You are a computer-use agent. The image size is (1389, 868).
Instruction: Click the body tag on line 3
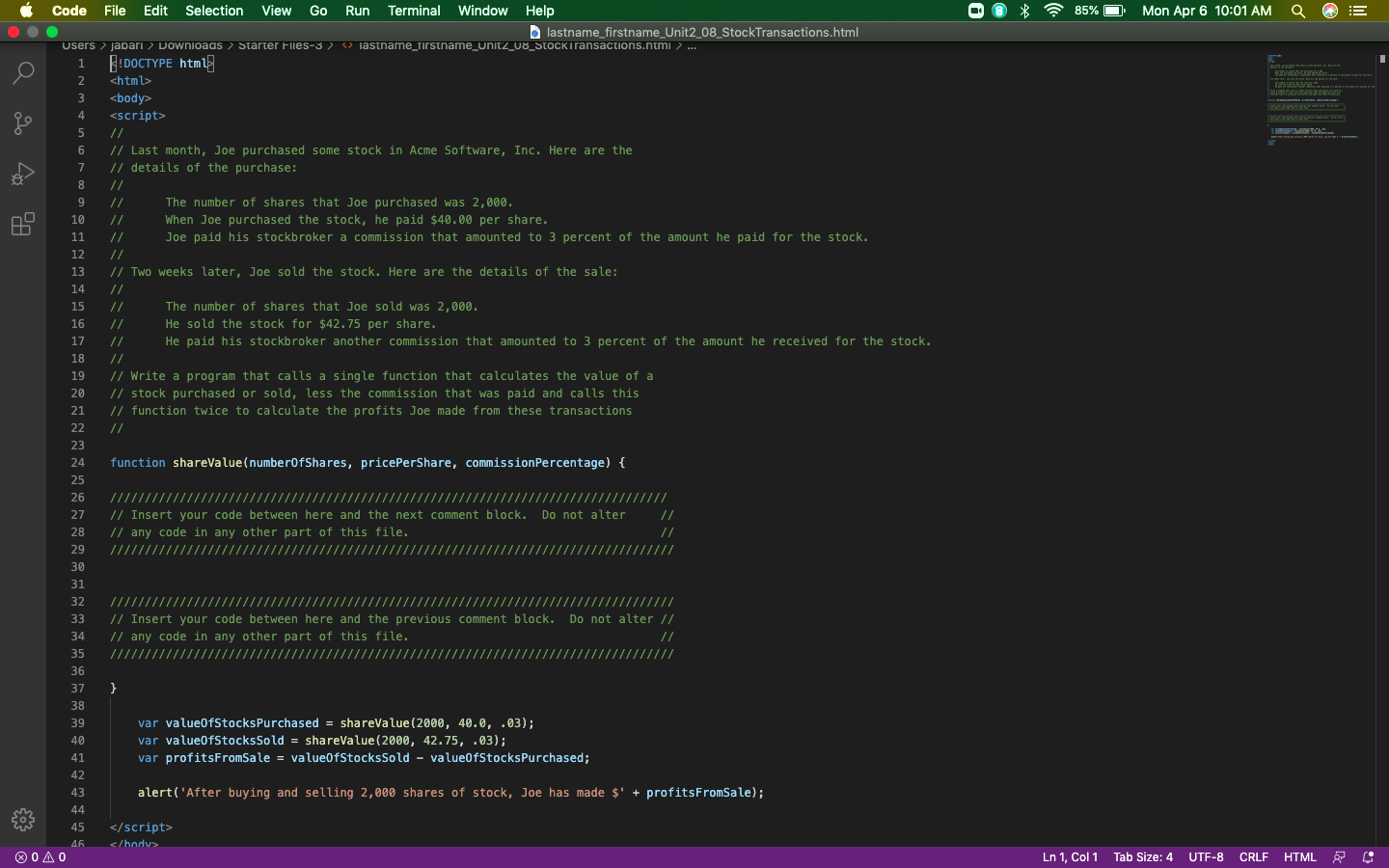(x=130, y=98)
